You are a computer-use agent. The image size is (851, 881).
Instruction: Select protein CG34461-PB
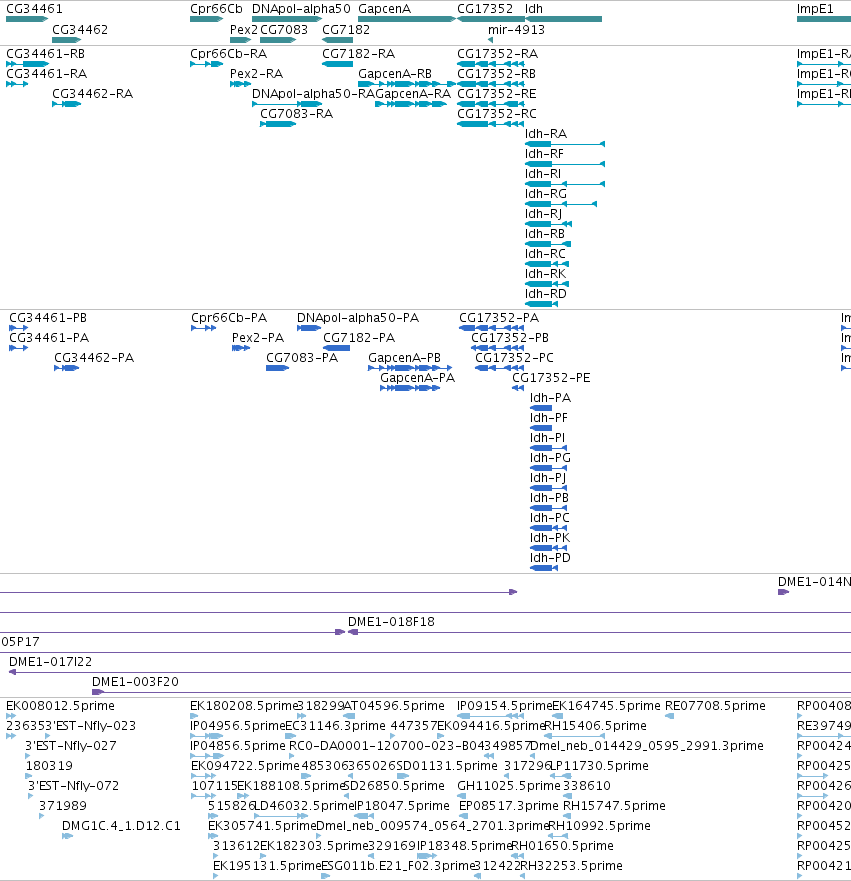pyautogui.click(x=19, y=328)
